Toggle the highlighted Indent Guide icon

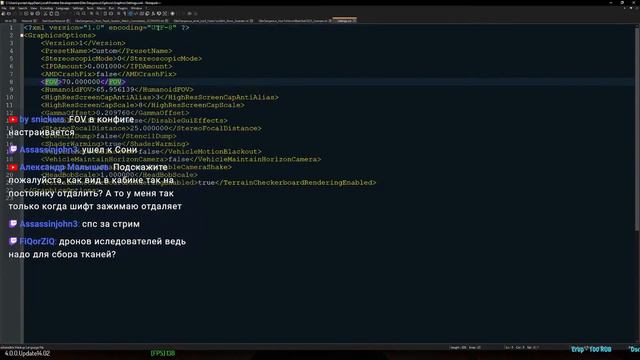(130, 13)
